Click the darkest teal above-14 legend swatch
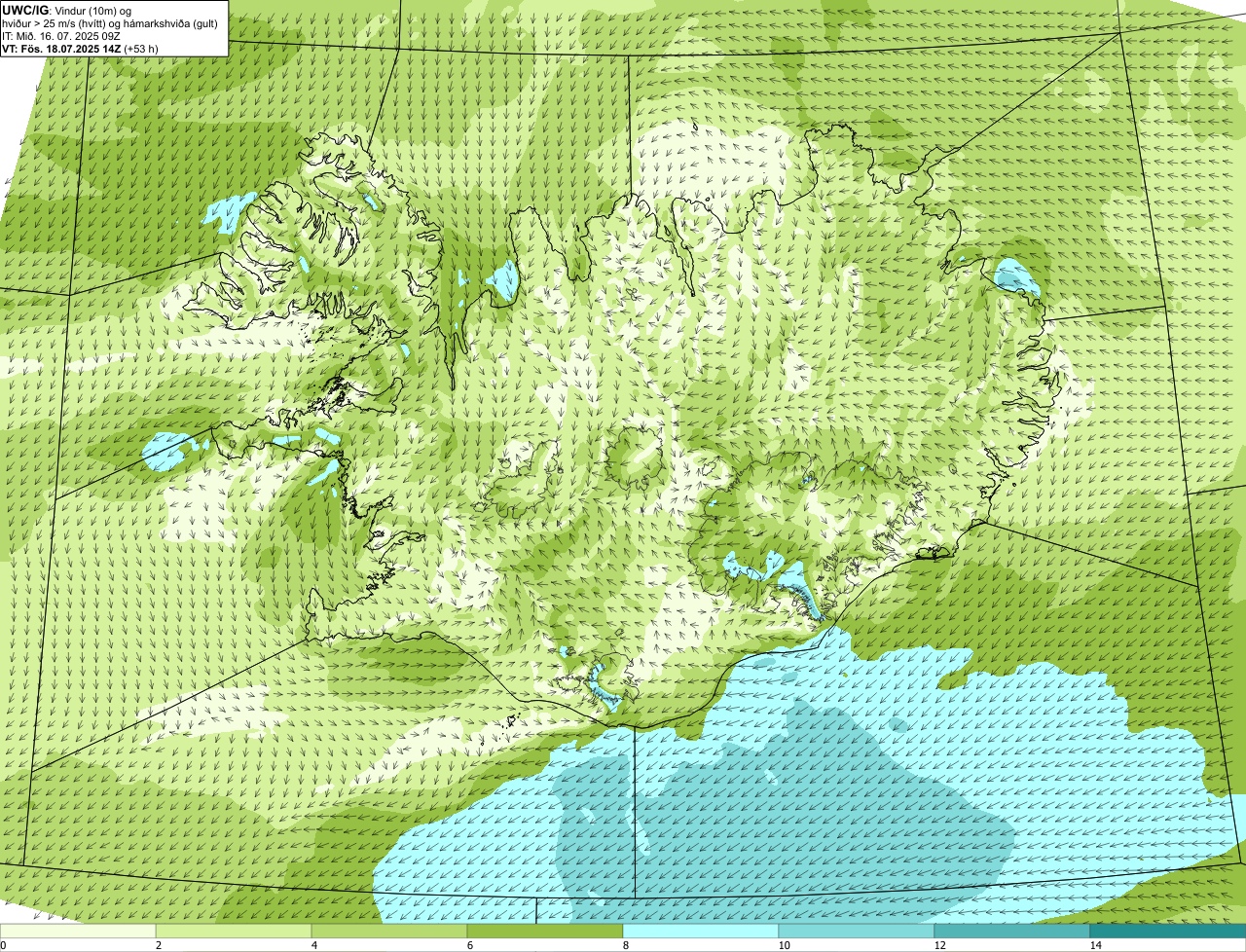 click(1168, 931)
